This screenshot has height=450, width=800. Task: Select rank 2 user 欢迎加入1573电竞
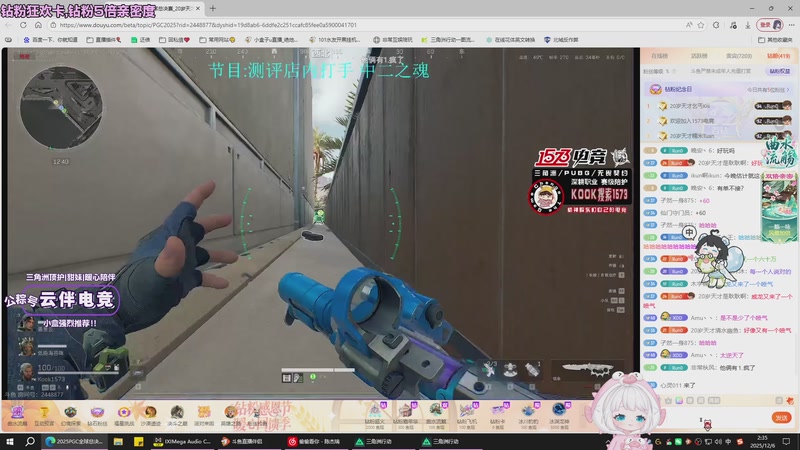[692, 121]
